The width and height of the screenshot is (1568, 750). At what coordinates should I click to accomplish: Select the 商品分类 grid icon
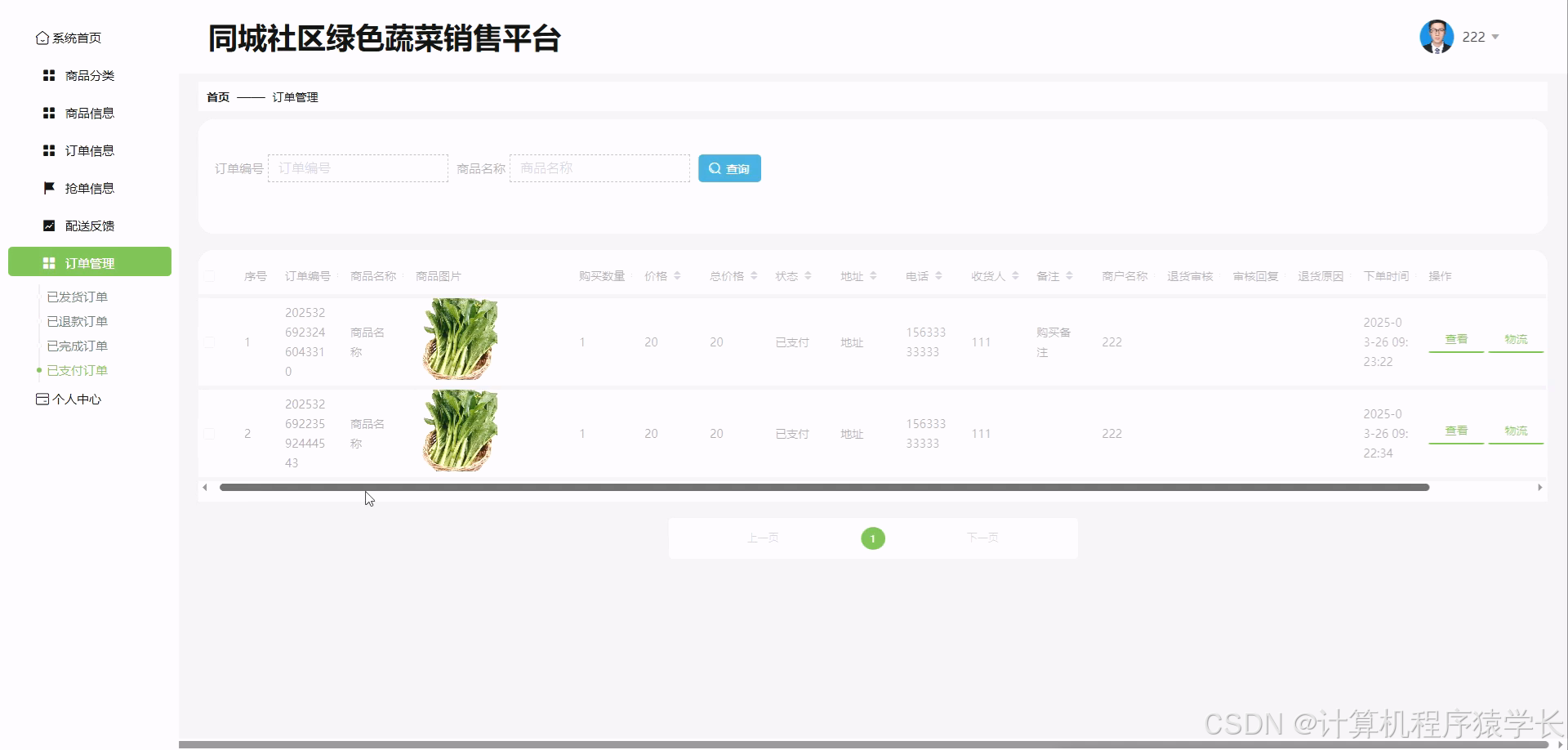[48, 75]
